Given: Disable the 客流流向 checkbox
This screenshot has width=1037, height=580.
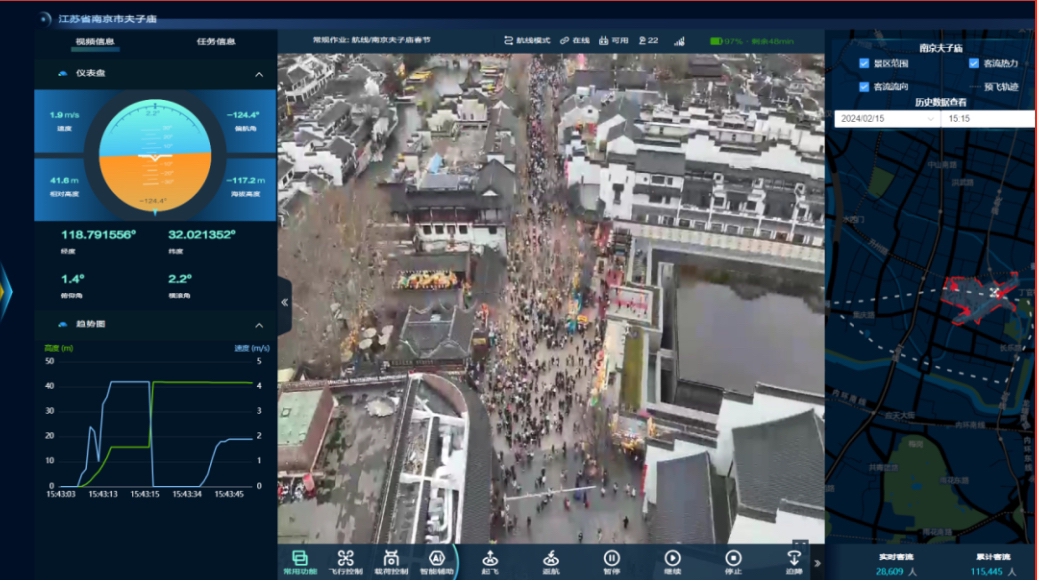Looking at the screenshot, I should coord(864,87).
